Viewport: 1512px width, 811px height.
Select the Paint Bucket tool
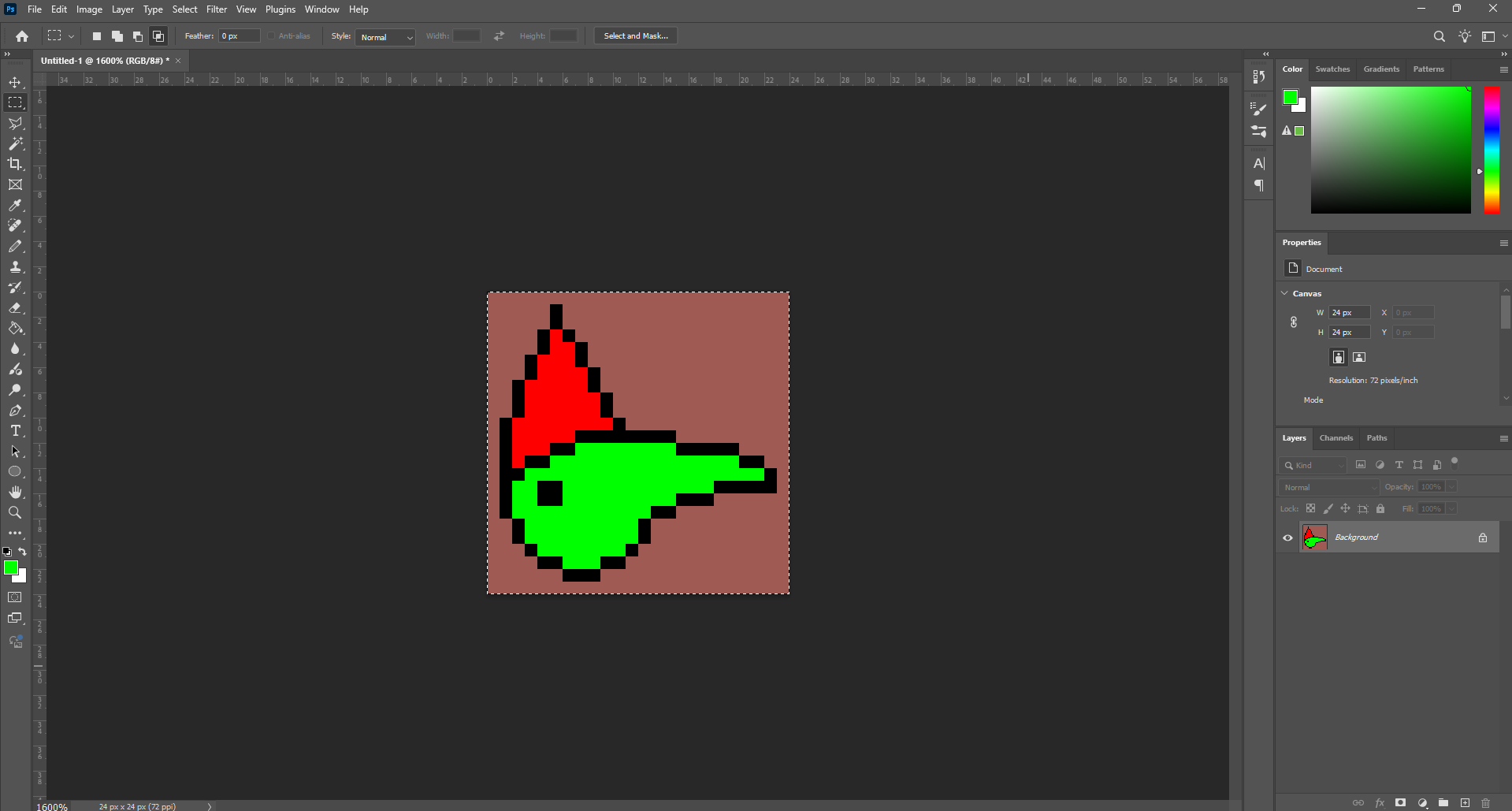click(x=15, y=329)
